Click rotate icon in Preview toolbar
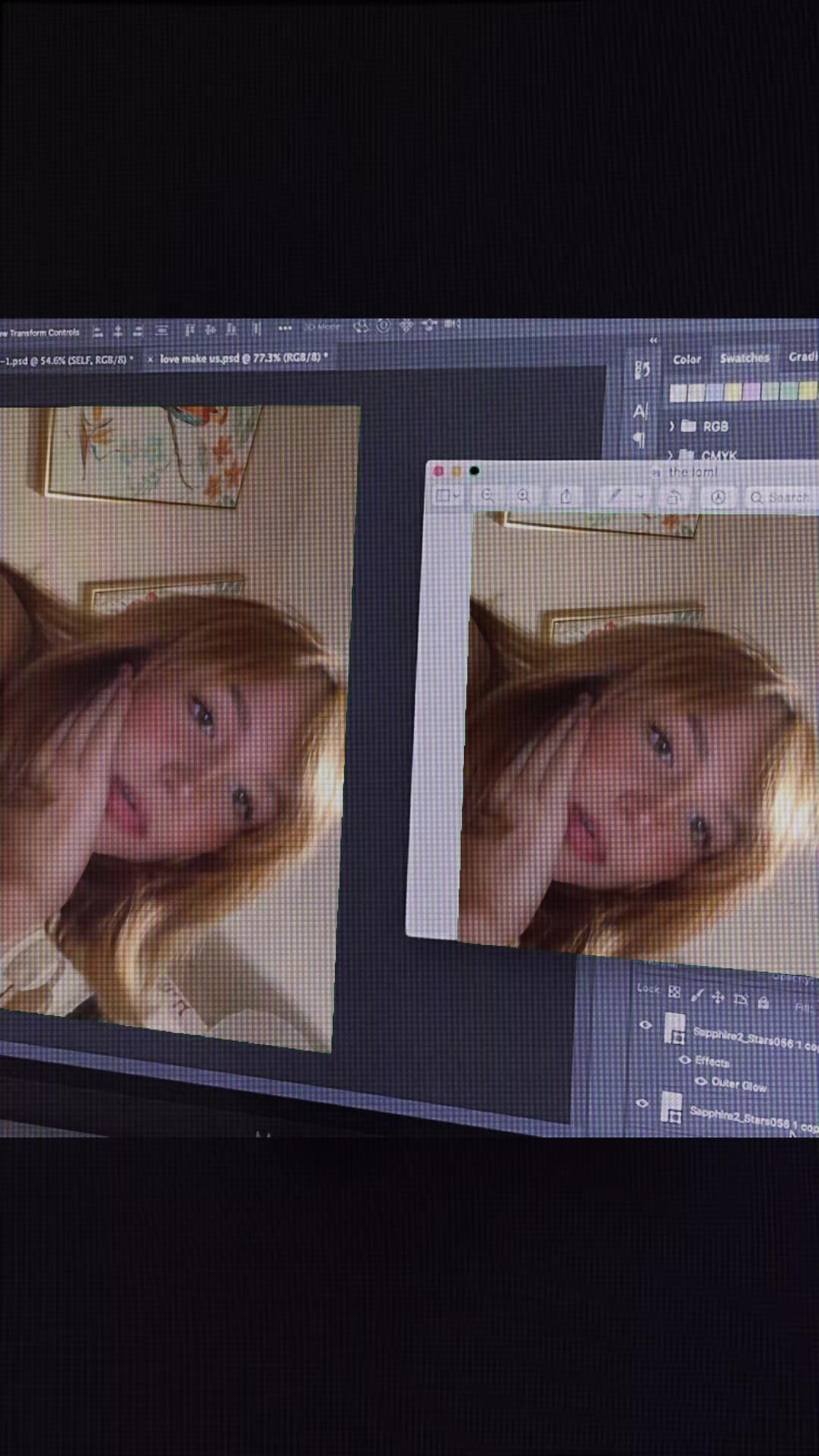 (x=674, y=497)
